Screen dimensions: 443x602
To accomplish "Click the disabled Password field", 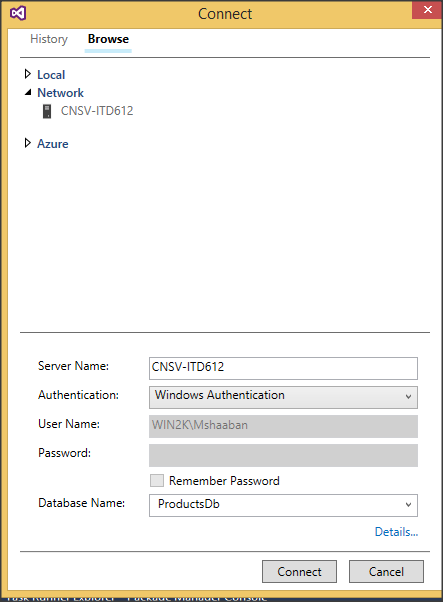I will tap(283, 455).
